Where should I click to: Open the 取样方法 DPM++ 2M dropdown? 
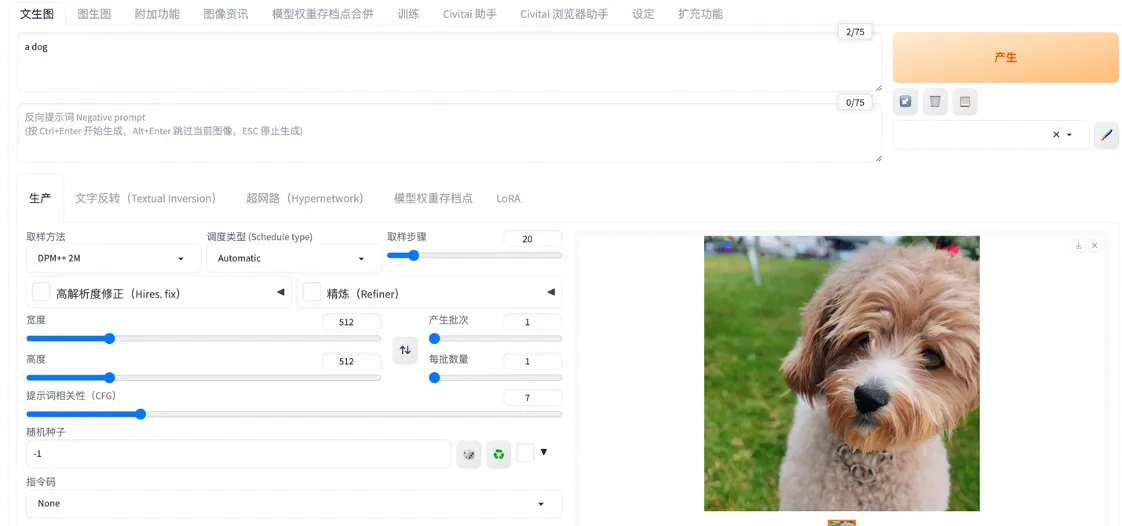click(114, 258)
